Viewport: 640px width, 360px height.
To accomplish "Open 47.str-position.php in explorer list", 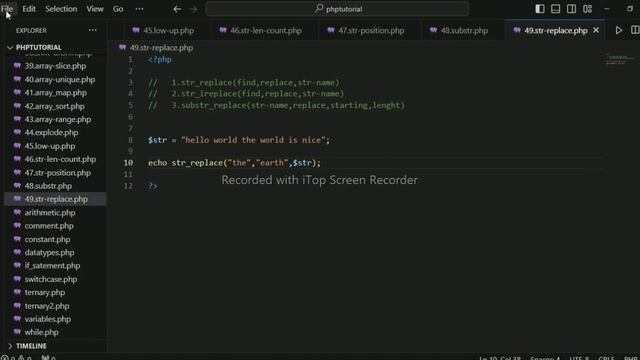I will tap(58, 173).
